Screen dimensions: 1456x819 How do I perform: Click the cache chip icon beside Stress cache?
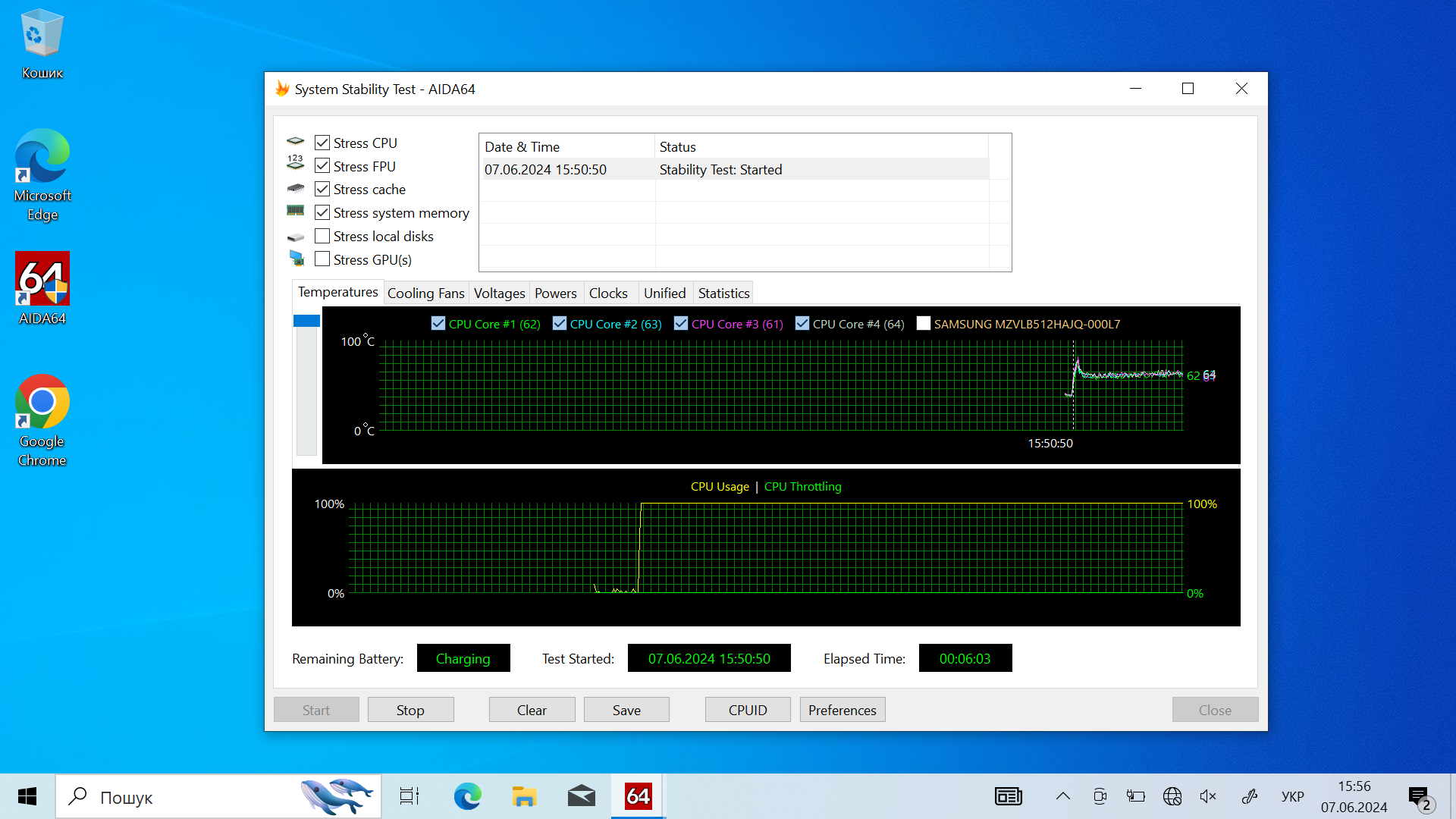tap(296, 189)
